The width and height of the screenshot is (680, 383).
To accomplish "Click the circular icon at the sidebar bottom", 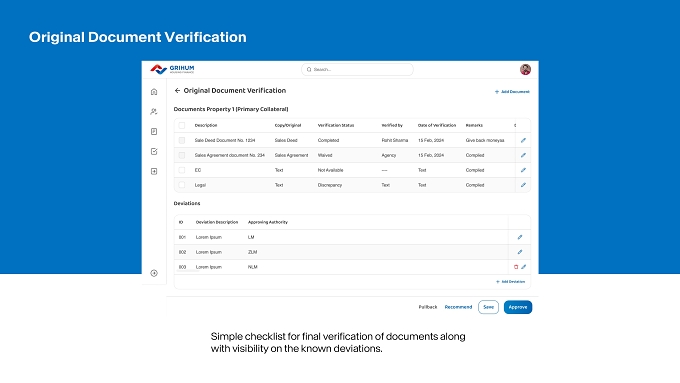I will 154,273.
